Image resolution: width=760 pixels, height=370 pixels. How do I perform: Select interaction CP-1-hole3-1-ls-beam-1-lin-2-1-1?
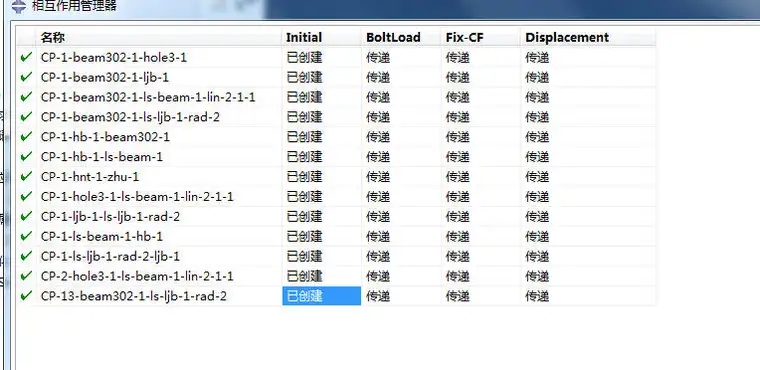(x=137, y=196)
